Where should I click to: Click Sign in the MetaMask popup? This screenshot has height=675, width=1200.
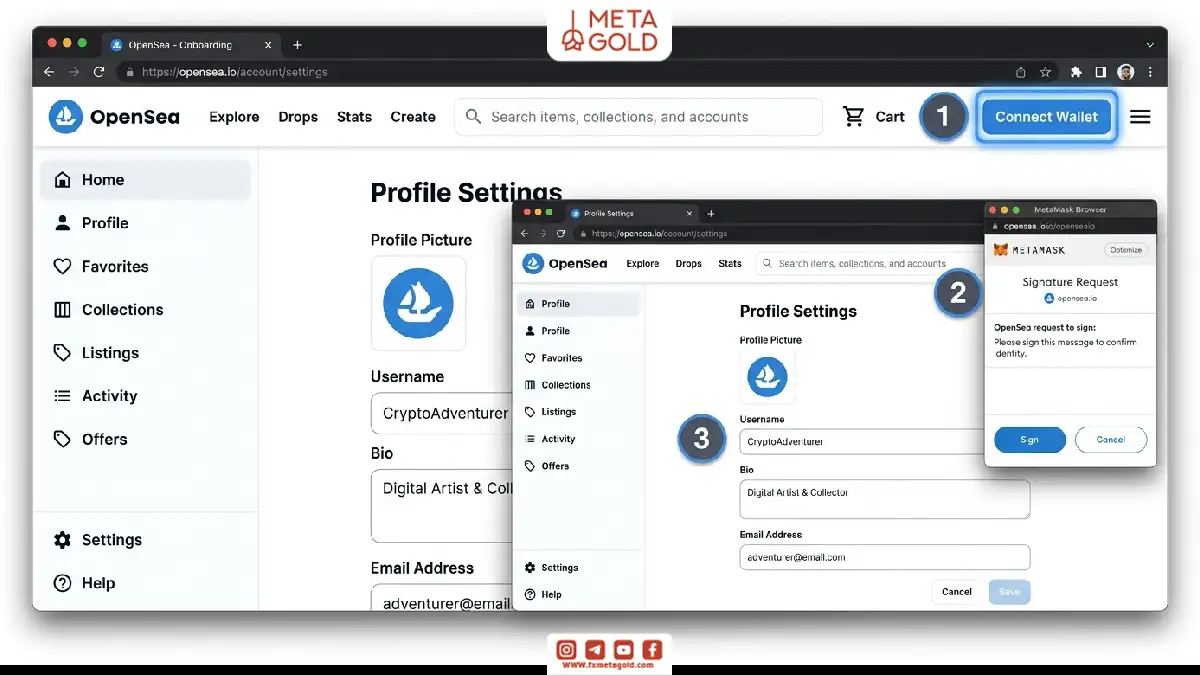pos(1030,440)
